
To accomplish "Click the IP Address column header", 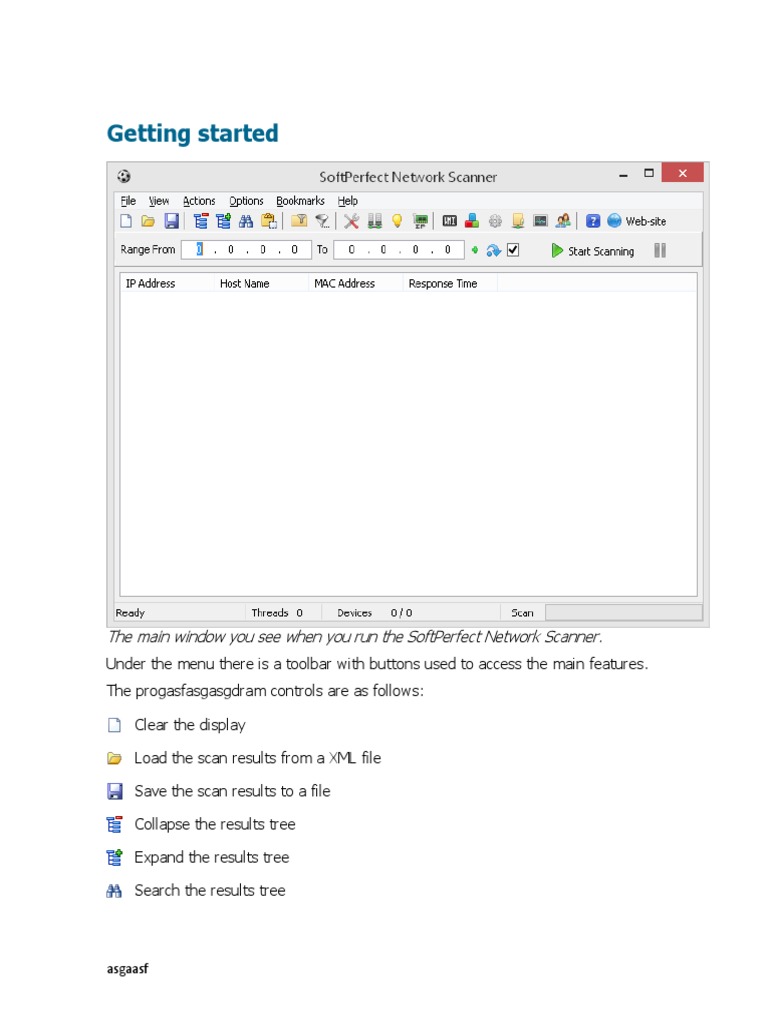I will click(x=150, y=284).
